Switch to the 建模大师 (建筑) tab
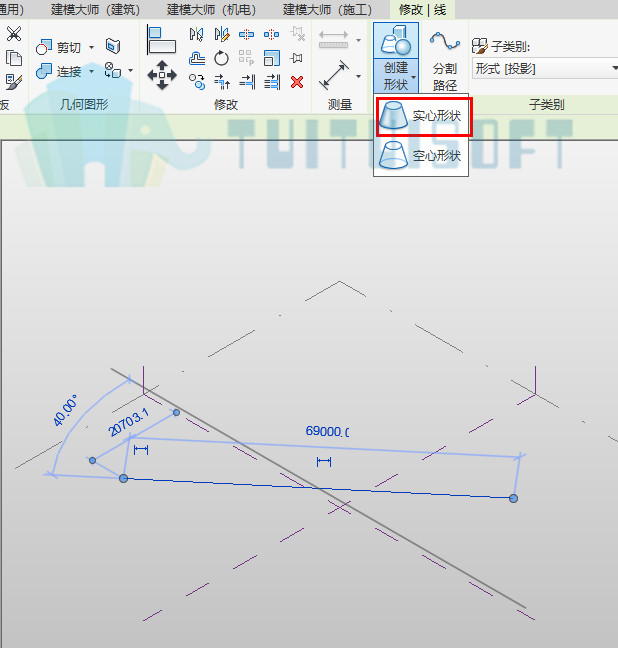This screenshot has width=618, height=648. 95,10
